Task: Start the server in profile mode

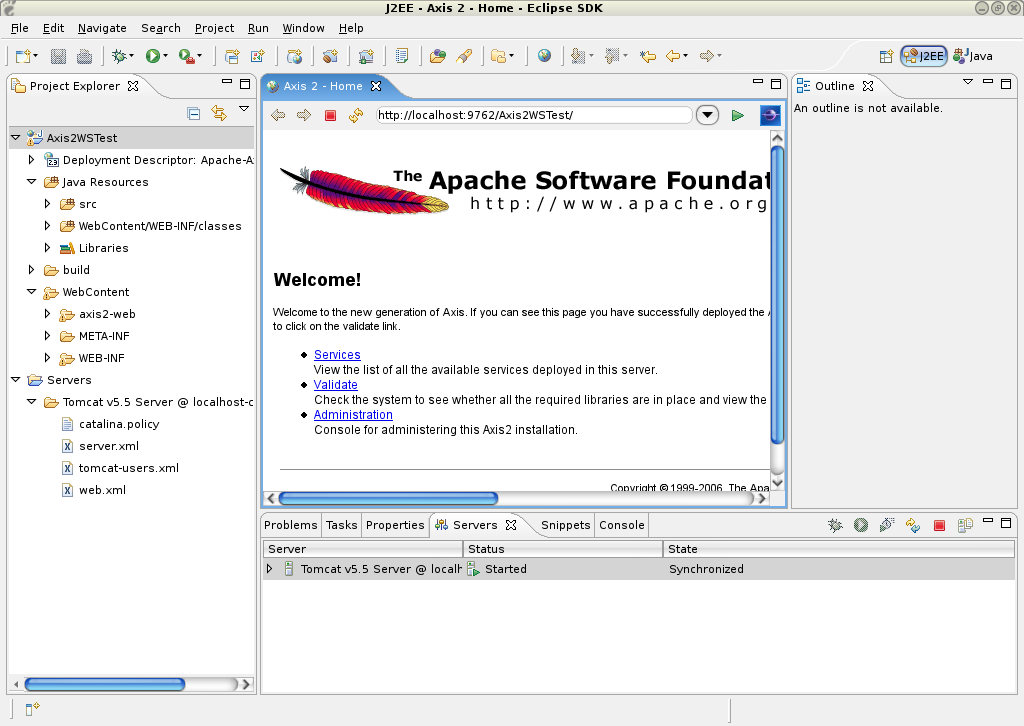Action: 886,525
